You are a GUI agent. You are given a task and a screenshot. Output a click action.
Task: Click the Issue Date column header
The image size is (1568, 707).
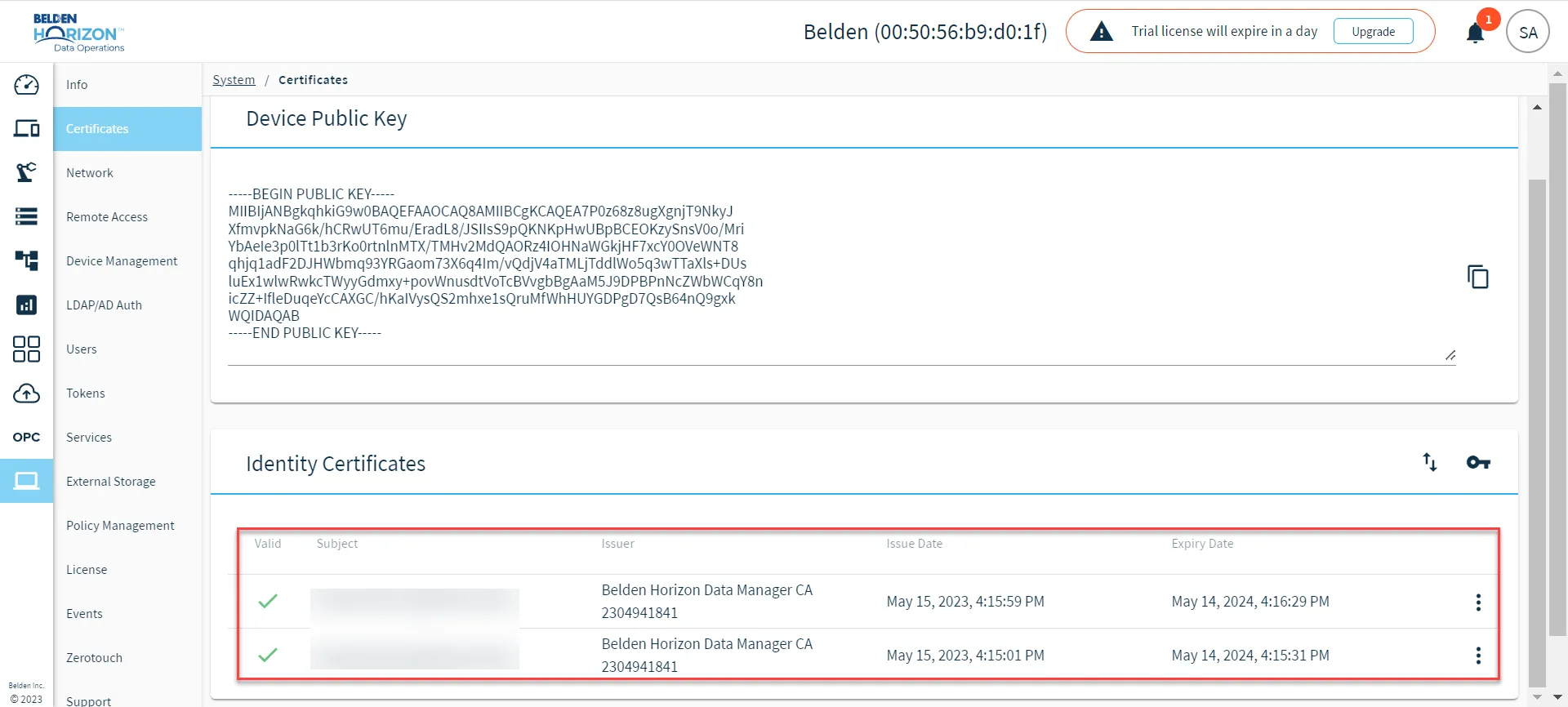pyautogui.click(x=915, y=544)
